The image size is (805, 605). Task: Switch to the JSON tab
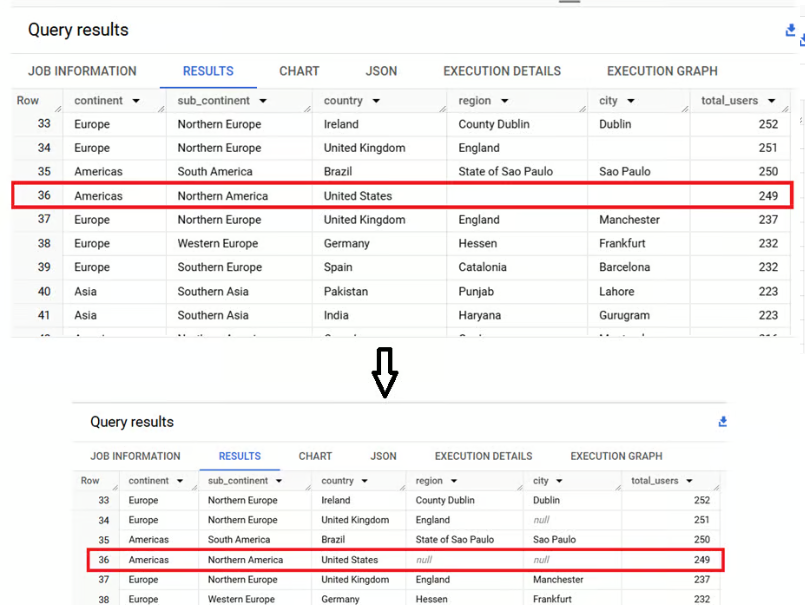(381, 71)
